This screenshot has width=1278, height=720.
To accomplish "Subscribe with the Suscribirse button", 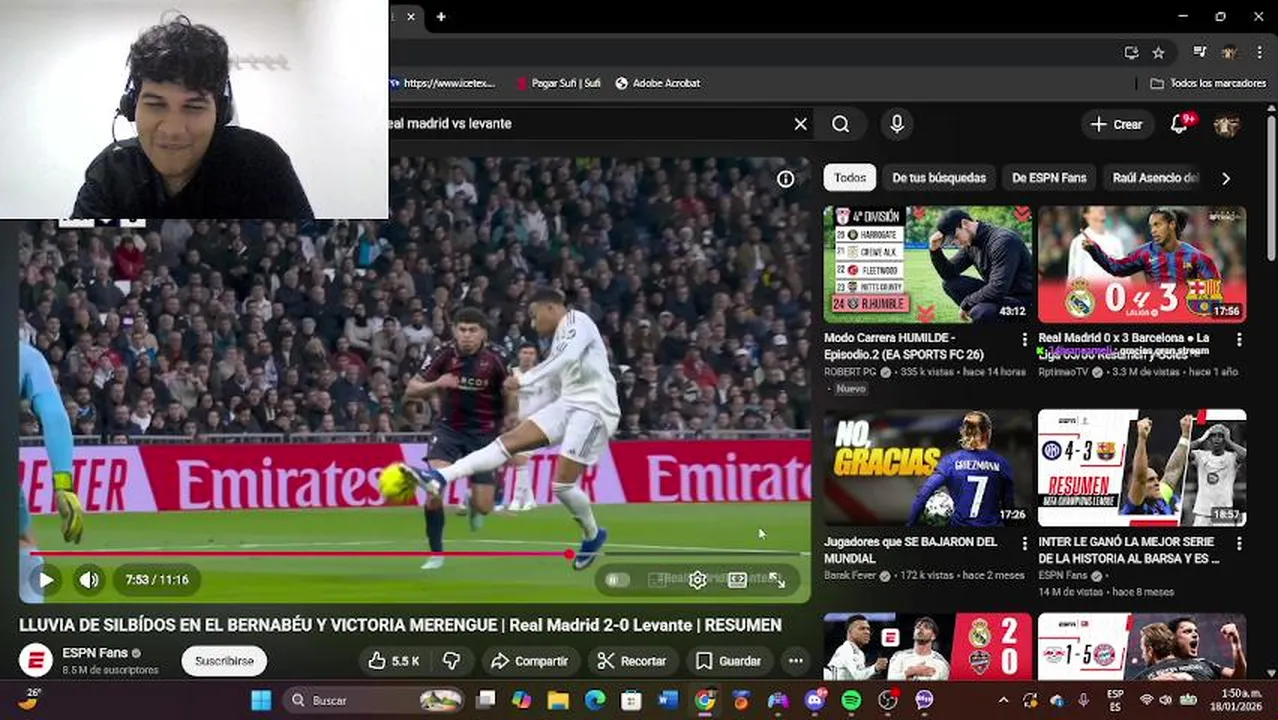I will pyautogui.click(x=224, y=661).
